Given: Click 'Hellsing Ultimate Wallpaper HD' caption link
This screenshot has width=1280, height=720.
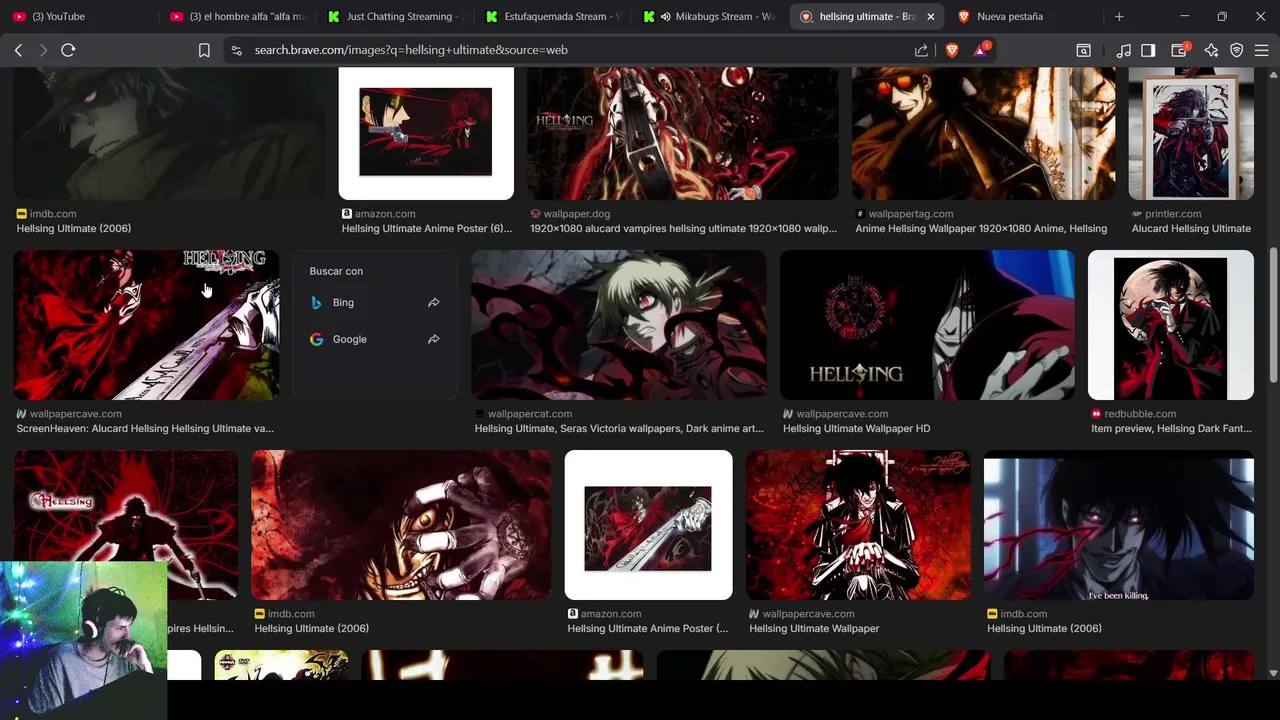Looking at the screenshot, I should pyautogui.click(x=856, y=428).
